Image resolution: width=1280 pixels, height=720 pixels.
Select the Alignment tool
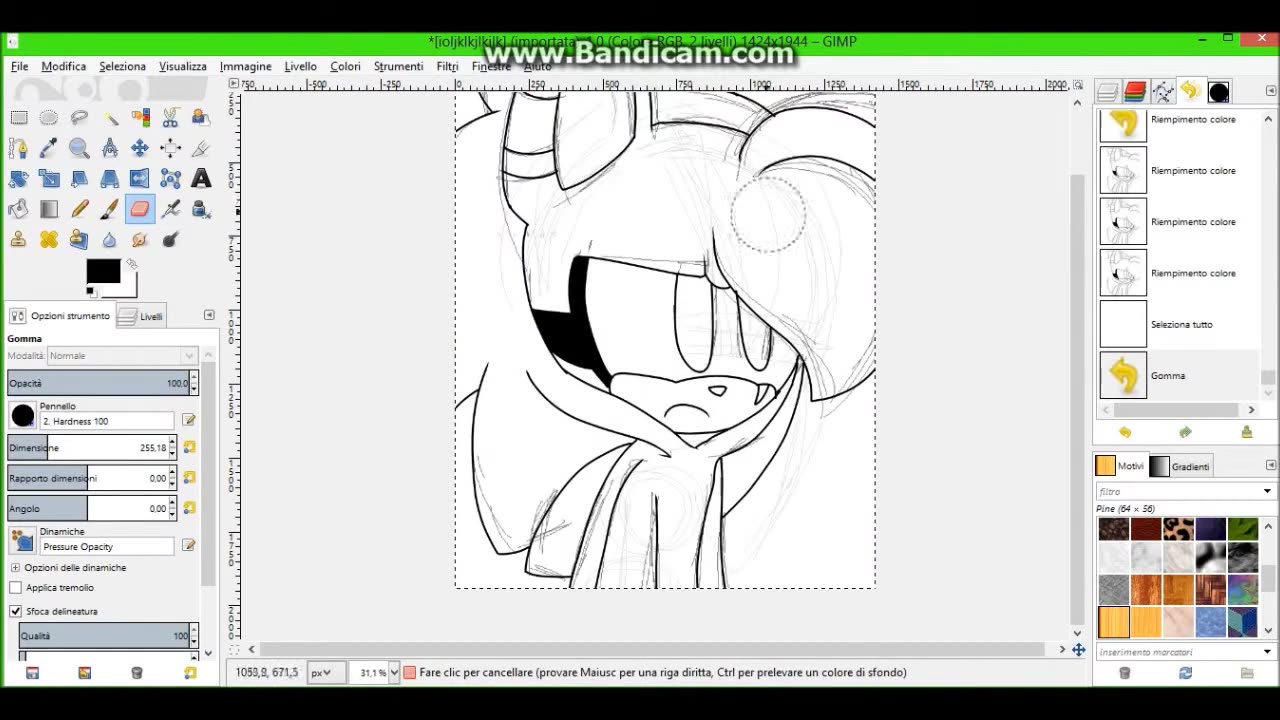pyautogui.click(x=170, y=149)
